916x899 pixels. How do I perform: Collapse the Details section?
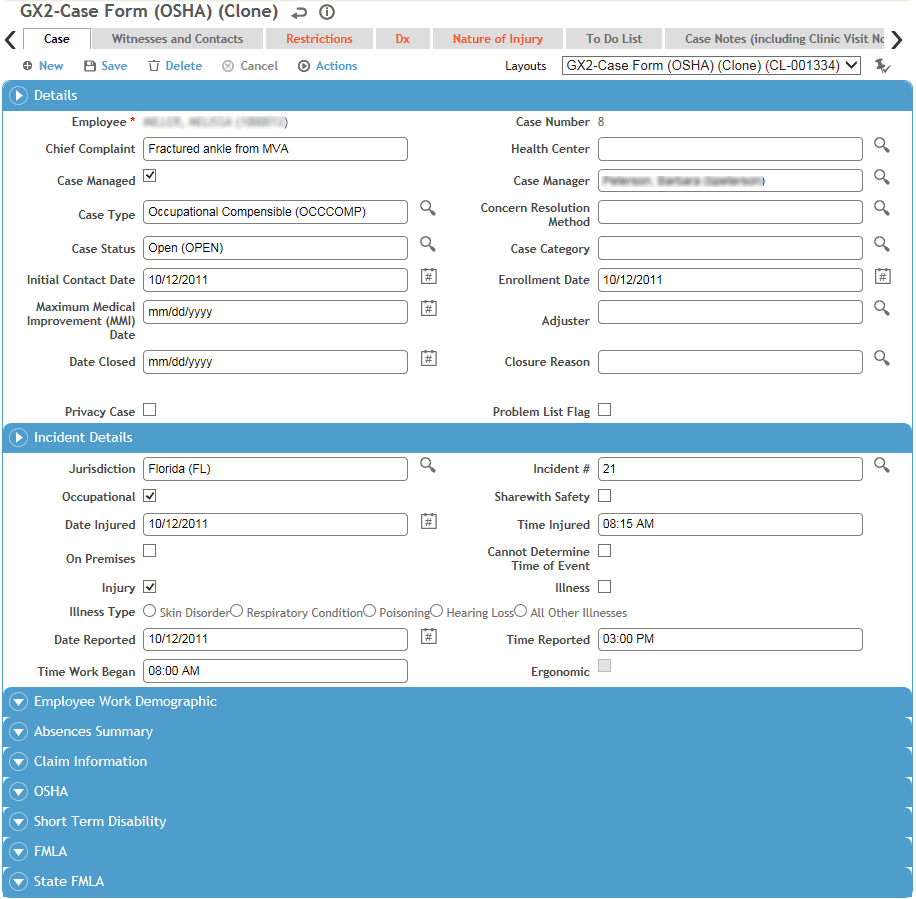(18, 95)
